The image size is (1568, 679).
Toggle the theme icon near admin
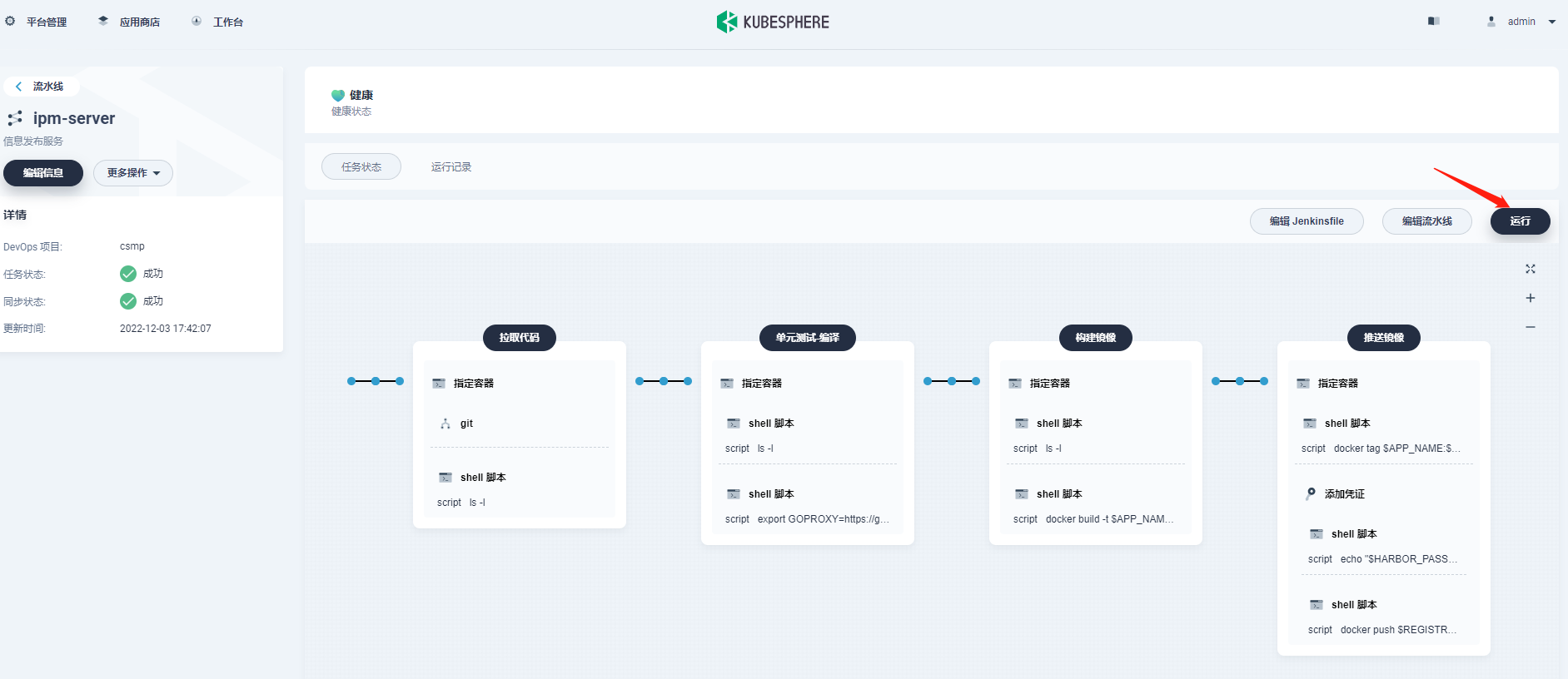[1434, 21]
